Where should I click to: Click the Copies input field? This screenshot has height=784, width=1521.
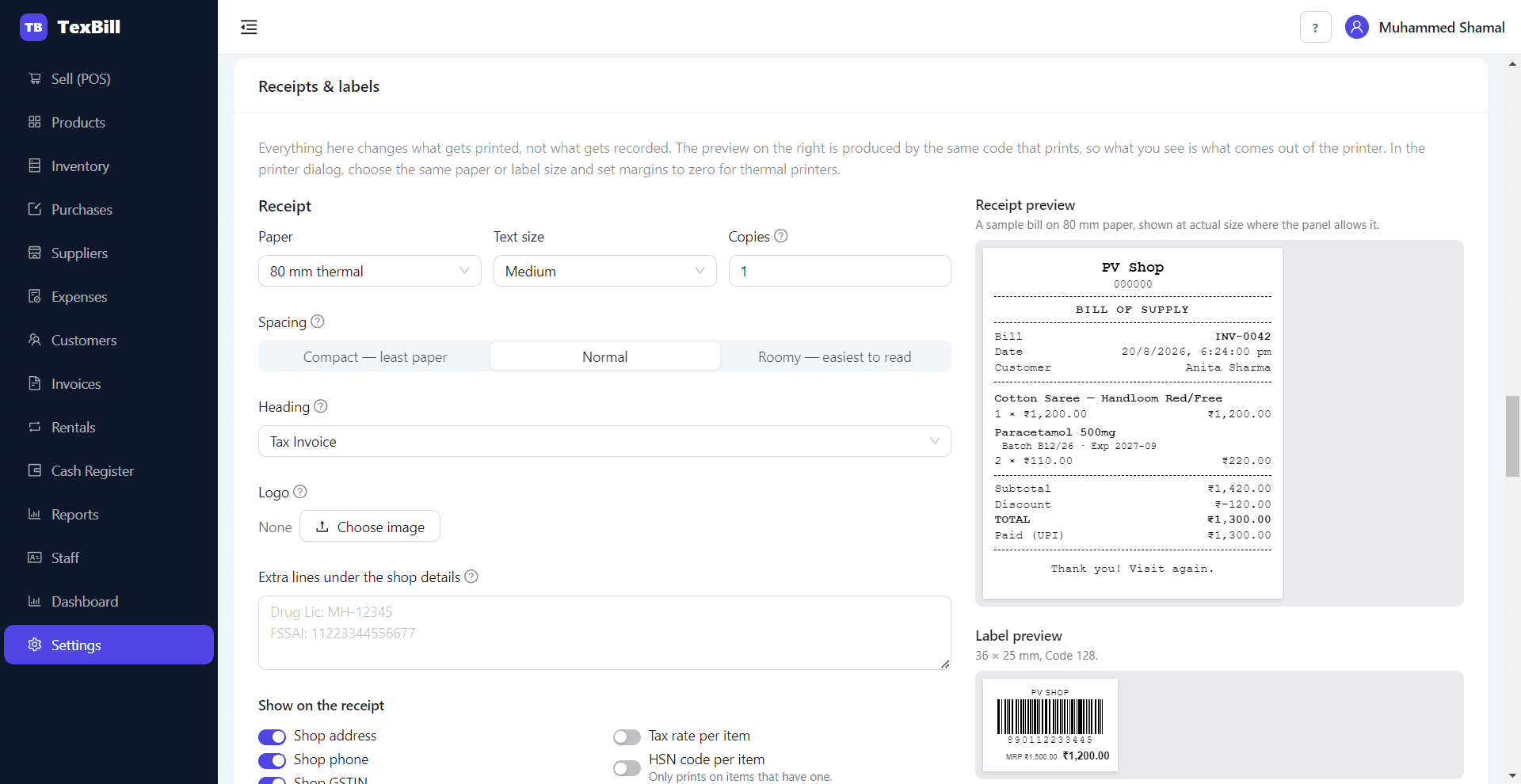840,271
